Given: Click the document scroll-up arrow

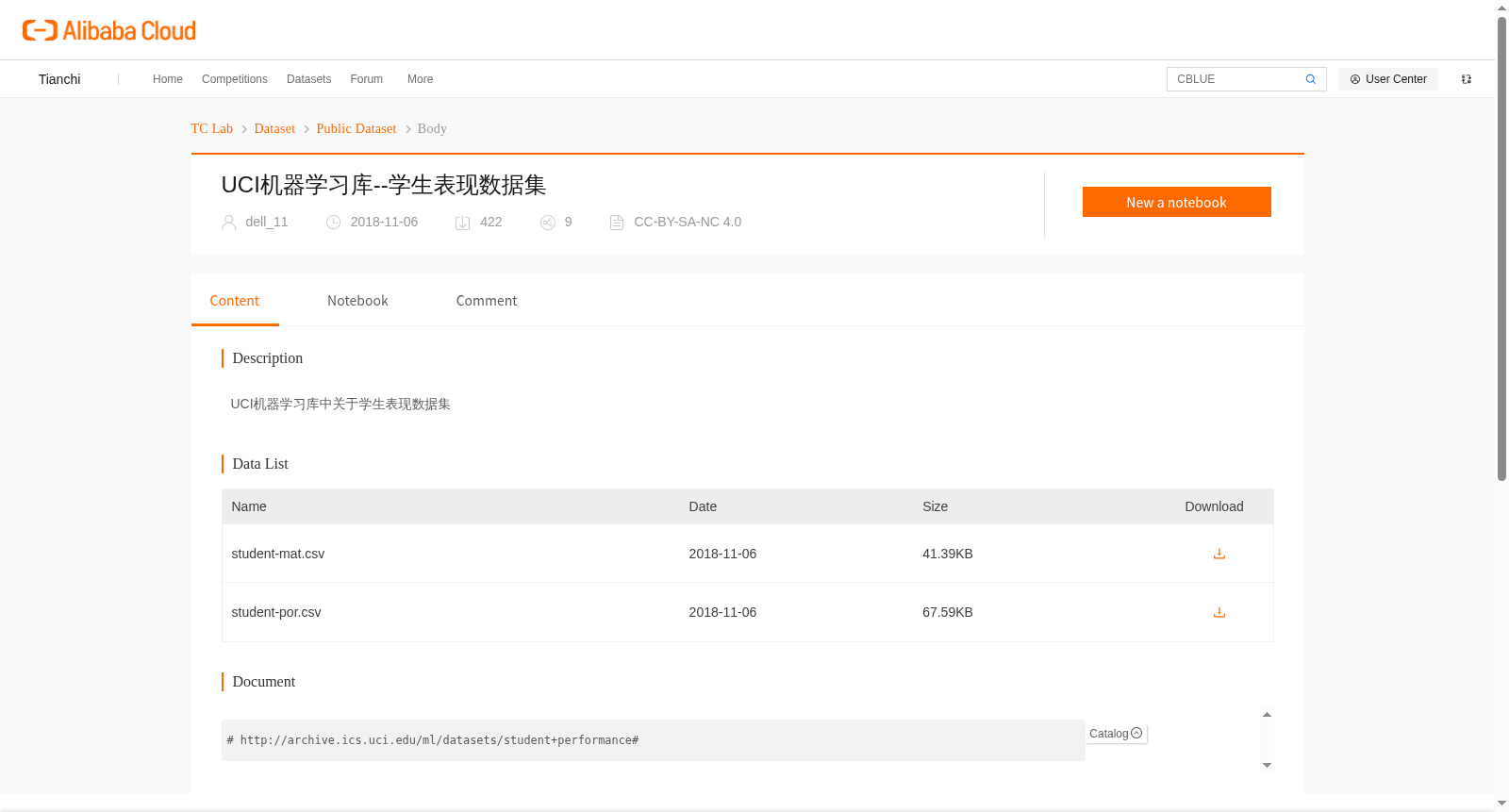Looking at the screenshot, I should (1268, 714).
